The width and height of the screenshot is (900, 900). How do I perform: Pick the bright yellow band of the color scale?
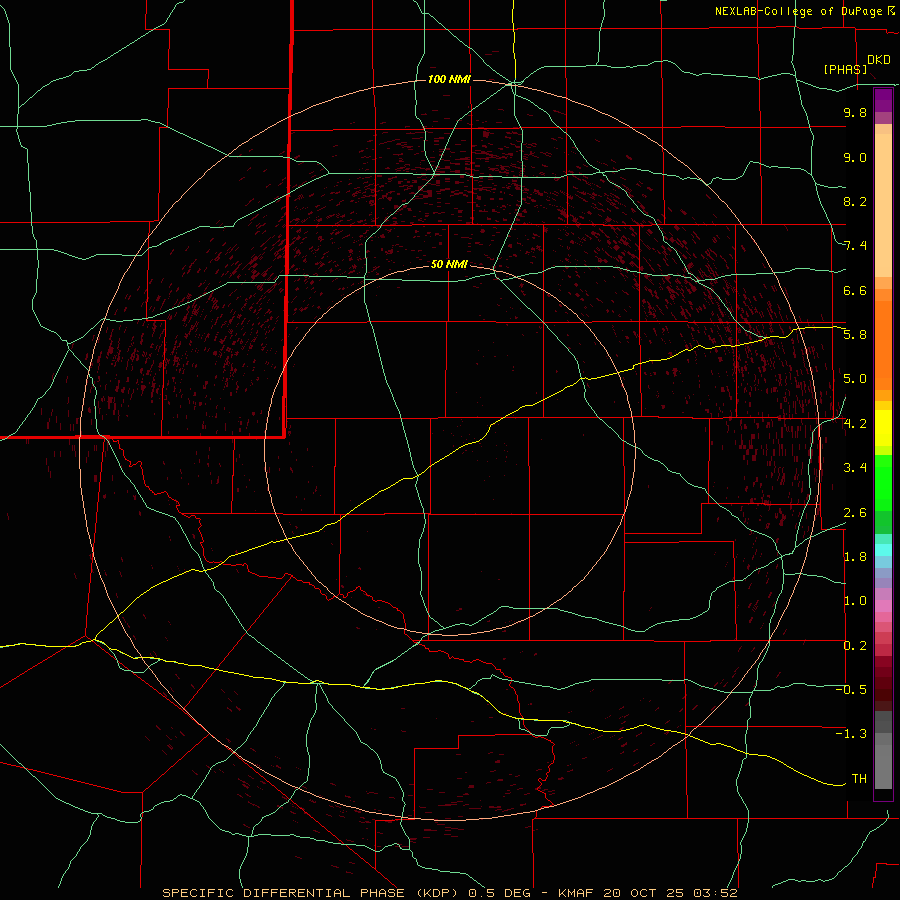tap(883, 428)
